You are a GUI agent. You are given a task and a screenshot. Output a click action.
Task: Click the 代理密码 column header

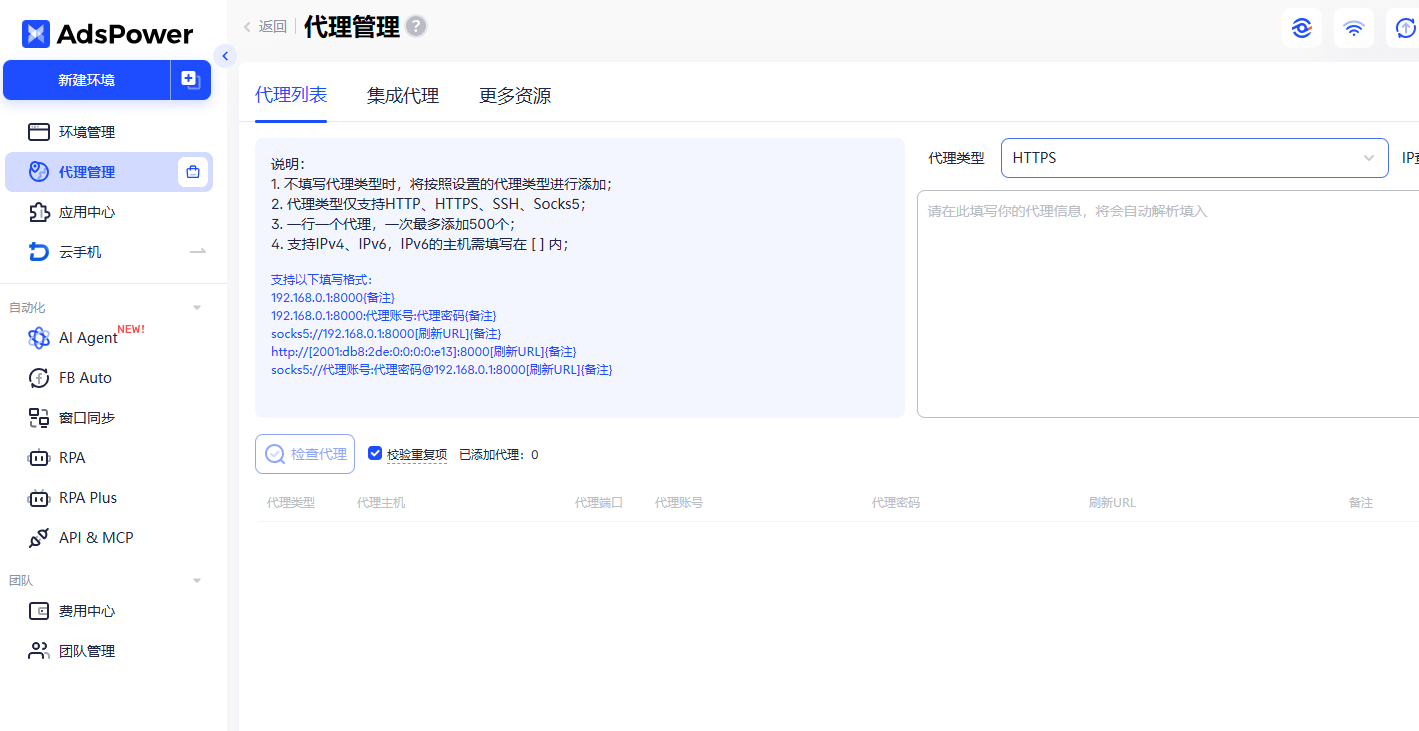[896, 502]
